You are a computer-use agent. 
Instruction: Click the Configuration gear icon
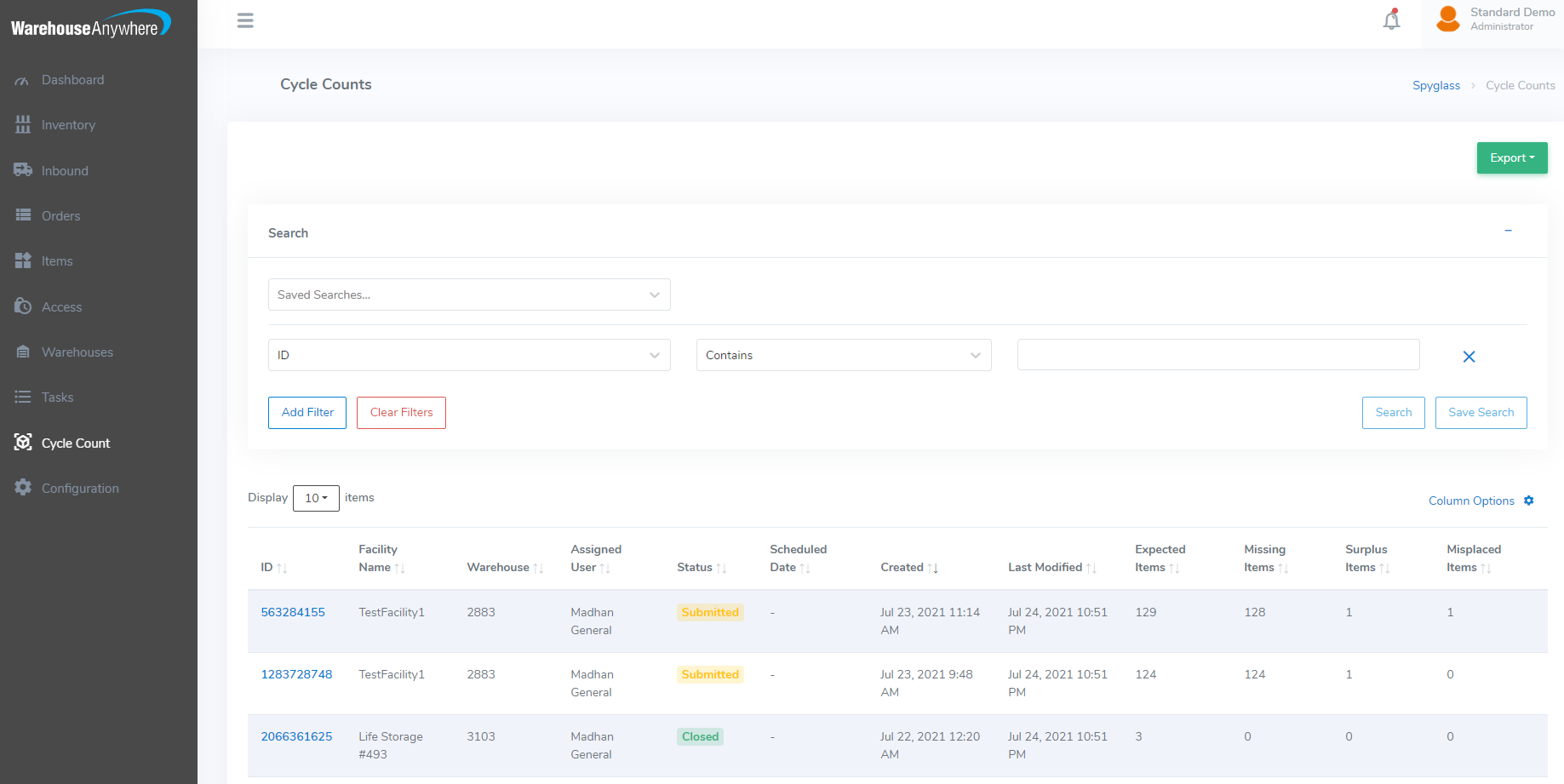(23, 488)
